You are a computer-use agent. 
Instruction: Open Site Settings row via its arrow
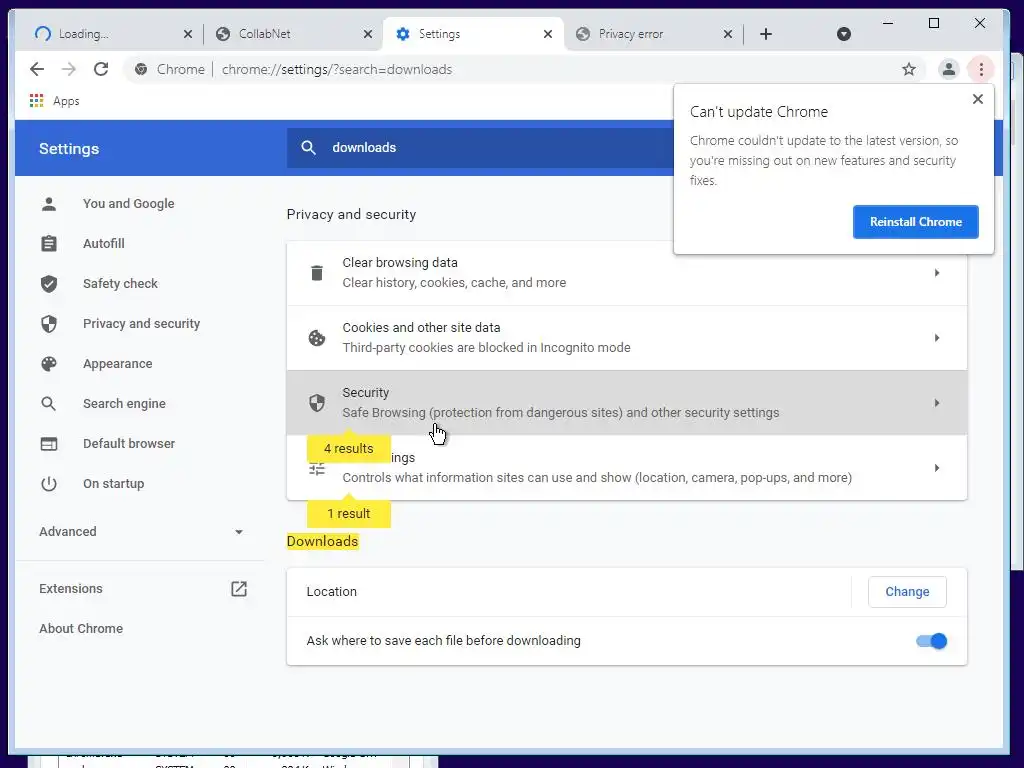click(936, 468)
